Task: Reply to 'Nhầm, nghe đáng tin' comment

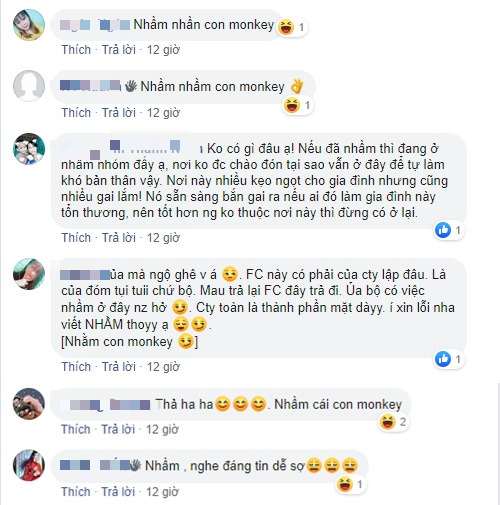Action: (x=118, y=492)
